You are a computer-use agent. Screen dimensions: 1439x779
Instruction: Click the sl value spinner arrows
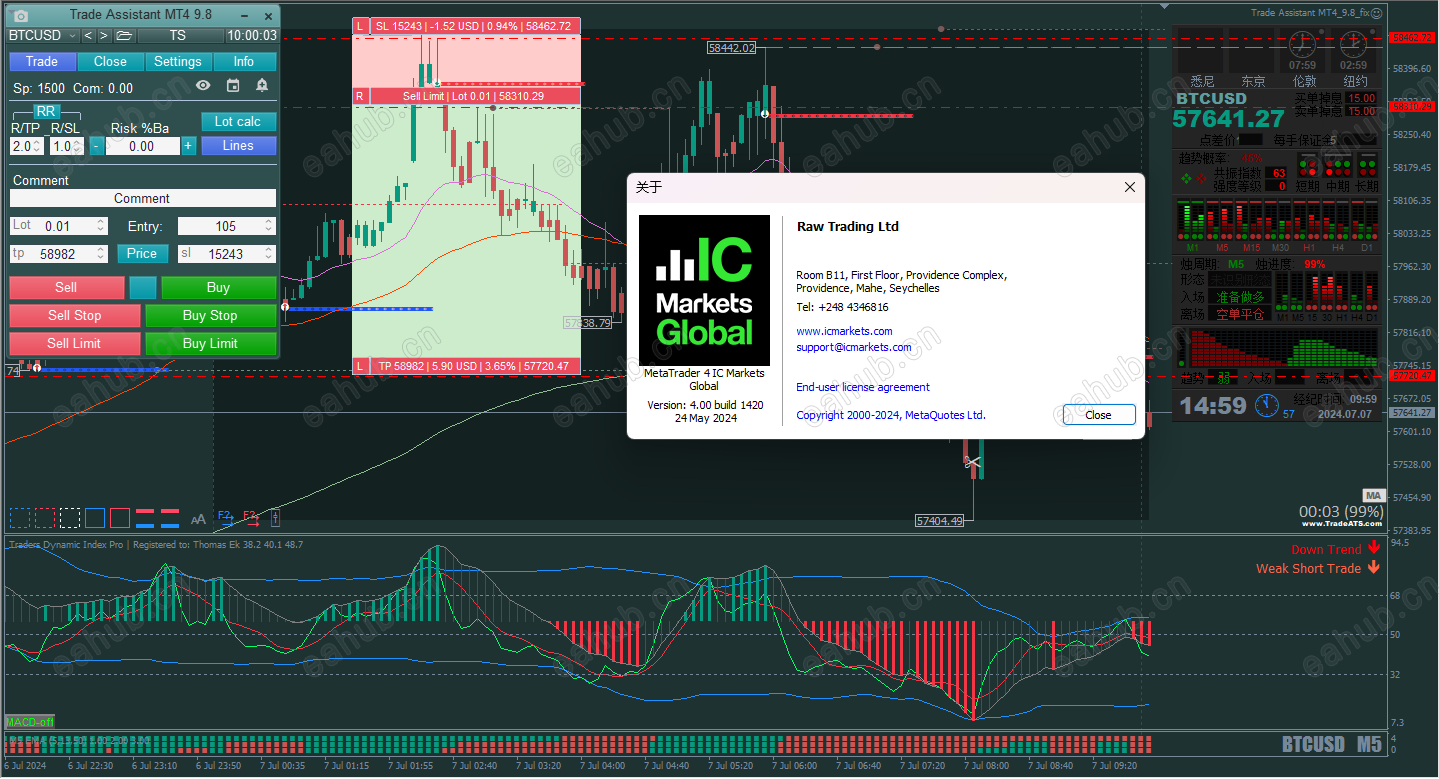[268, 254]
